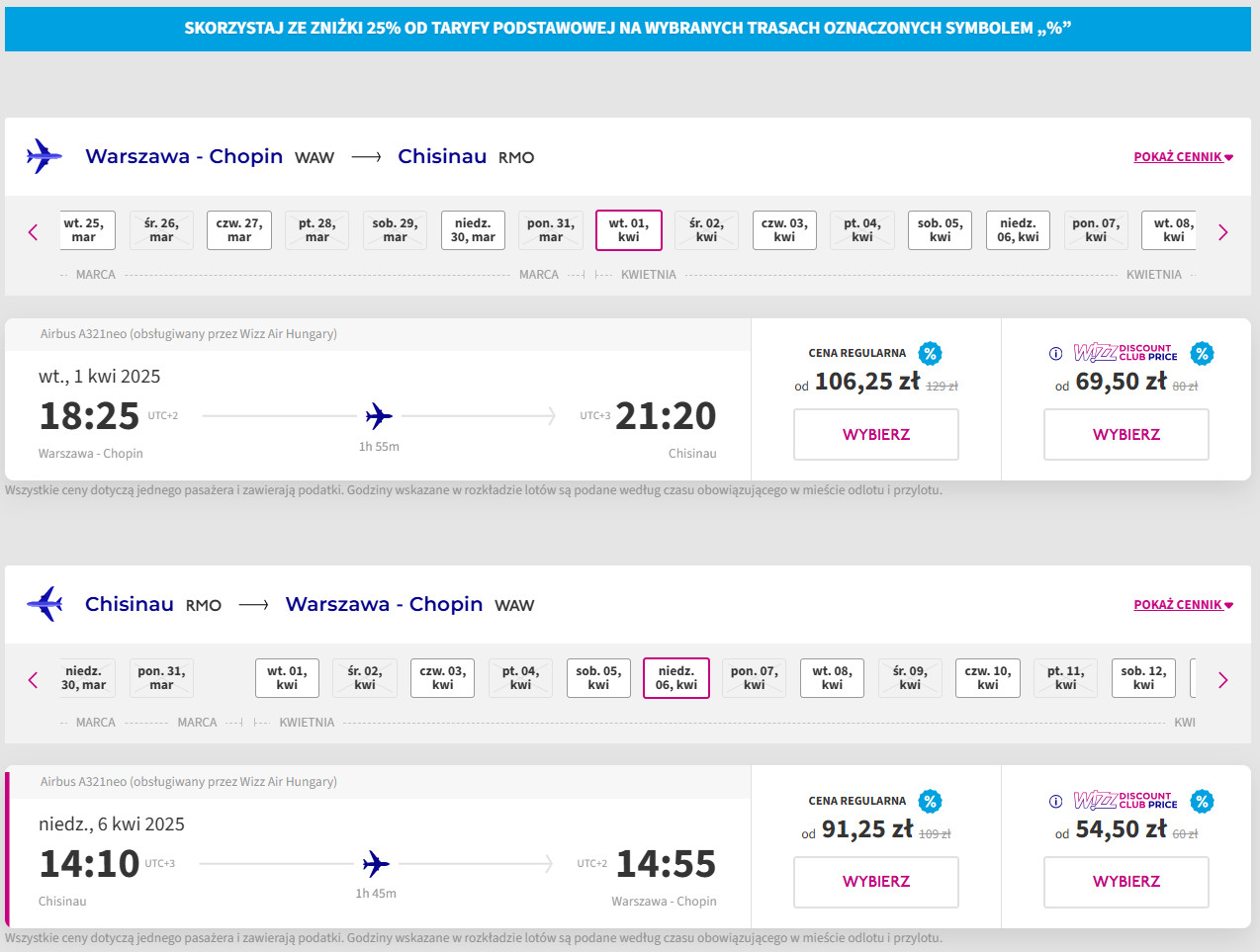Show later return dates with right arrow
The width and height of the screenshot is (1260, 952).
pyautogui.click(x=1223, y=680)
